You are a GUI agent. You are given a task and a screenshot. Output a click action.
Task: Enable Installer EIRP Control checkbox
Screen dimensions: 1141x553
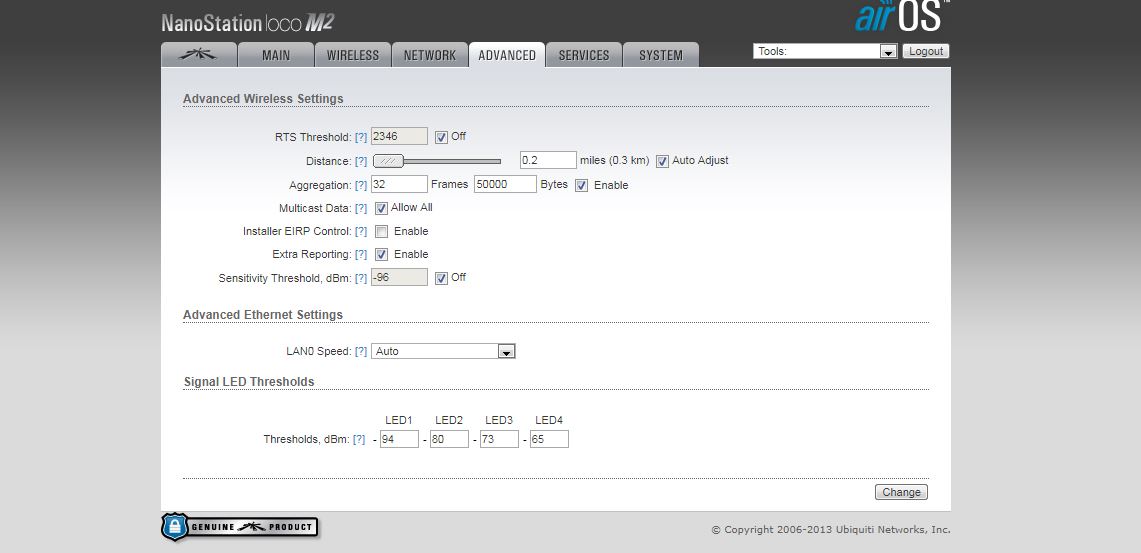(381, 231)
